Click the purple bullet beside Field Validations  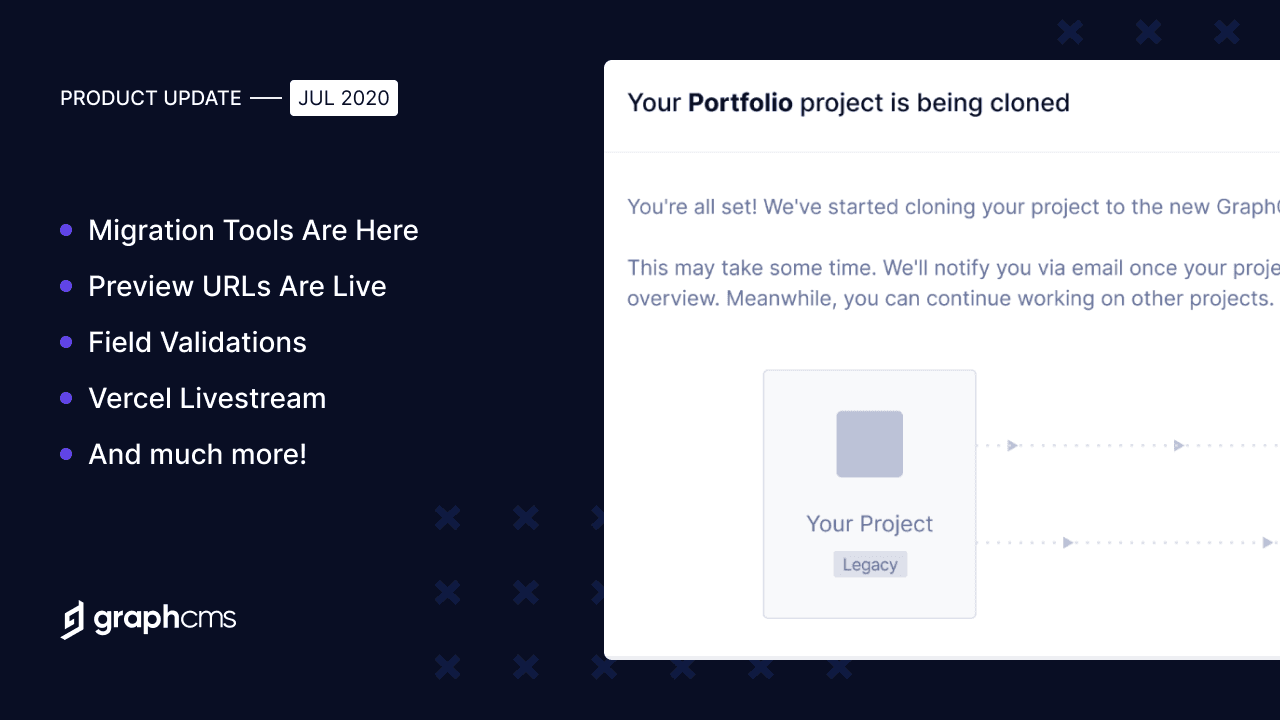click(66, 342)
